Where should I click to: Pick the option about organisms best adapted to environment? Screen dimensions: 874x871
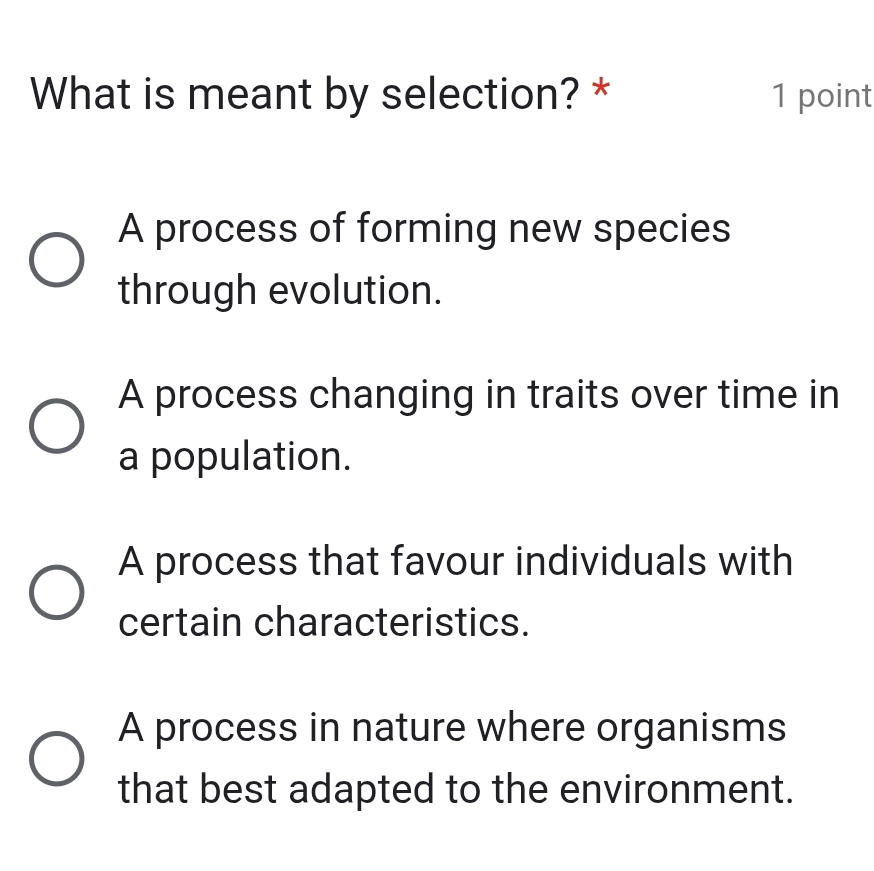pos(55,759)
